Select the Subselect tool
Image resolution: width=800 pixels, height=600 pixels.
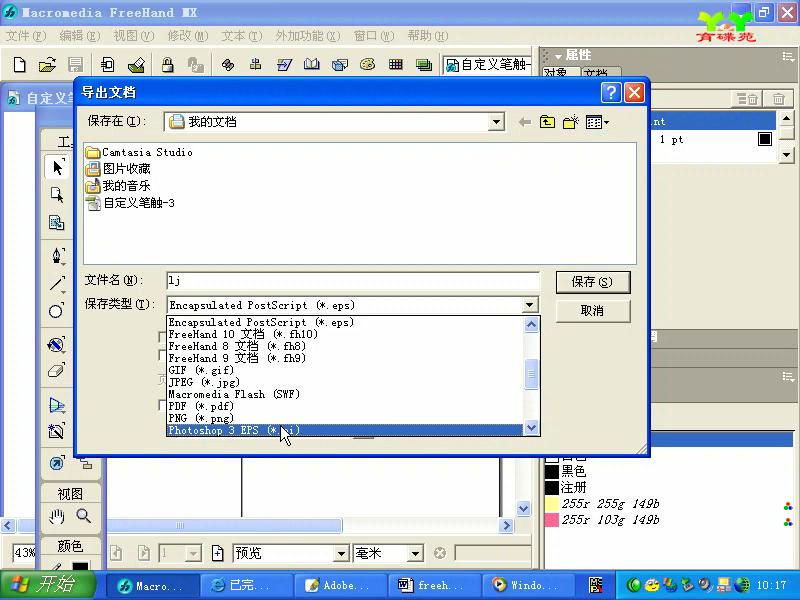(x=57, y=194)
